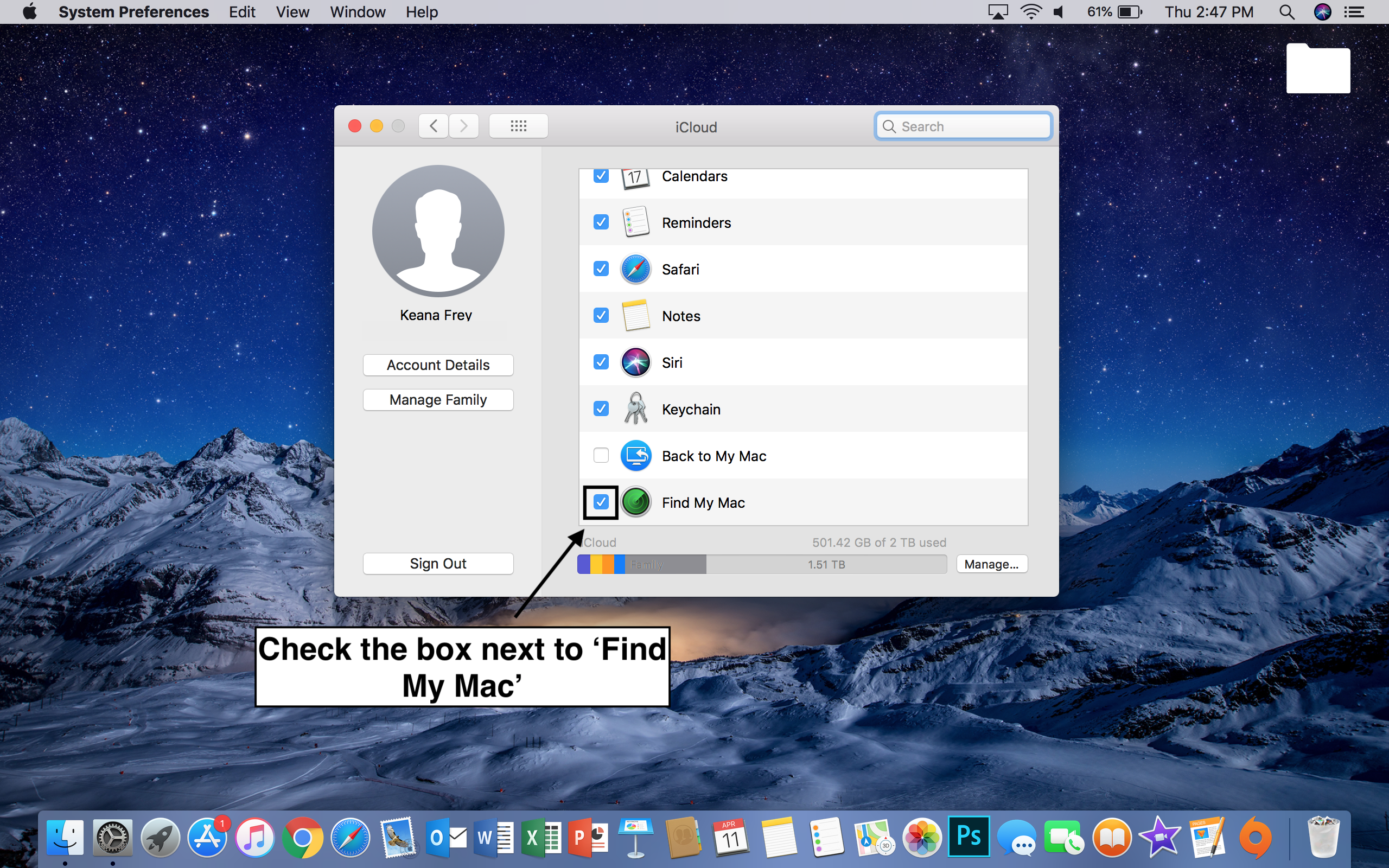Open Keynote in Dock
Image resolution: width=1389 pixels, height=868 pixels.
pos(636,838)
